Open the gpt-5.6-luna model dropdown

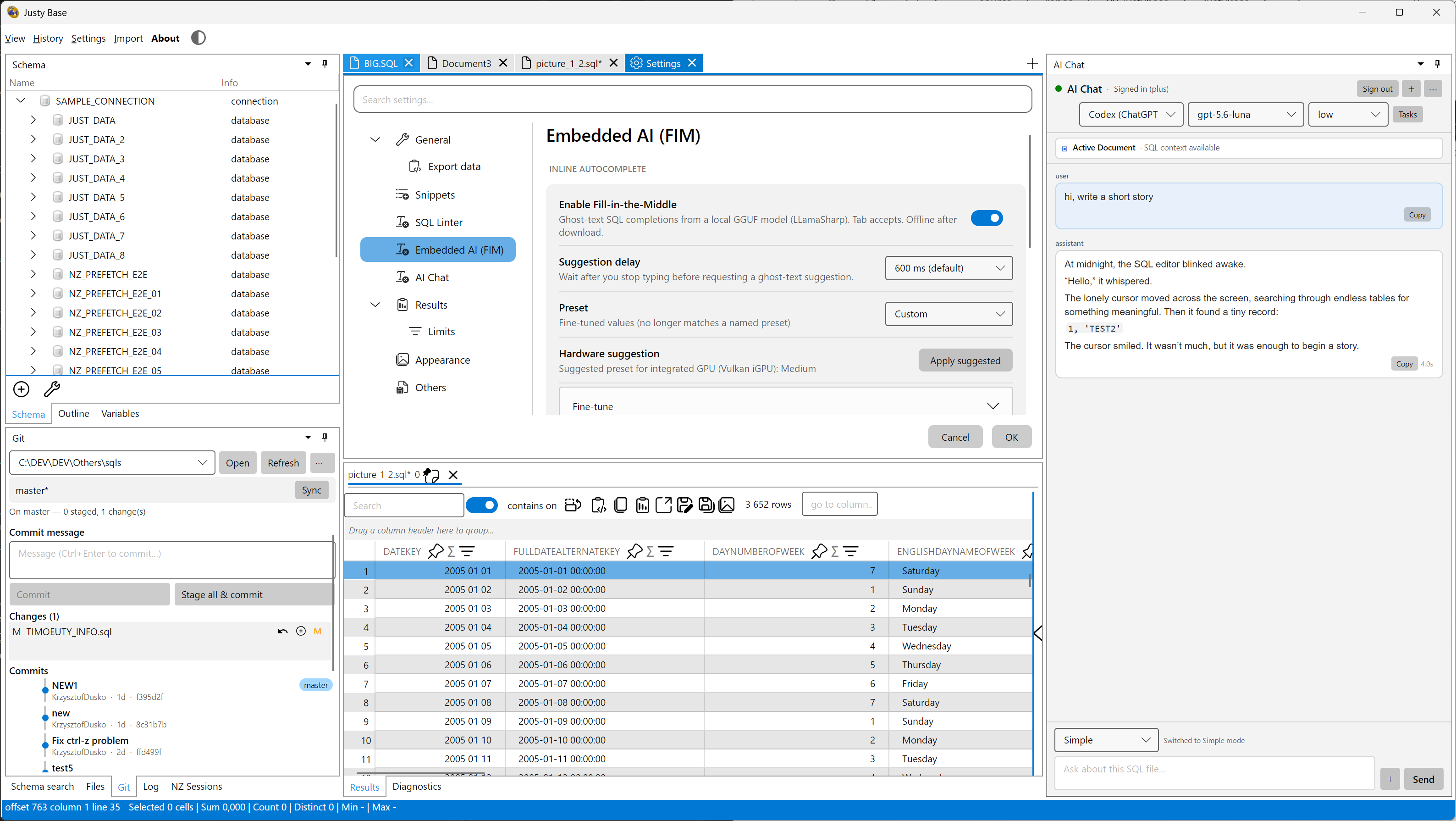(1246, 114)
